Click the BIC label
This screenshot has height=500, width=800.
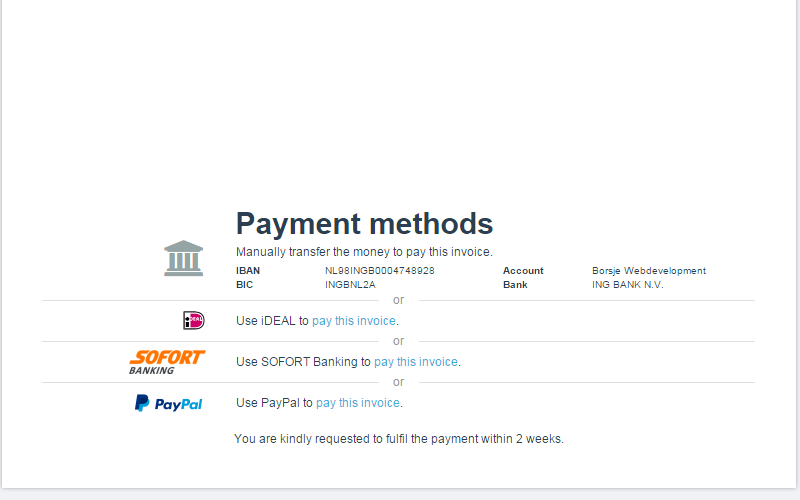244,285
